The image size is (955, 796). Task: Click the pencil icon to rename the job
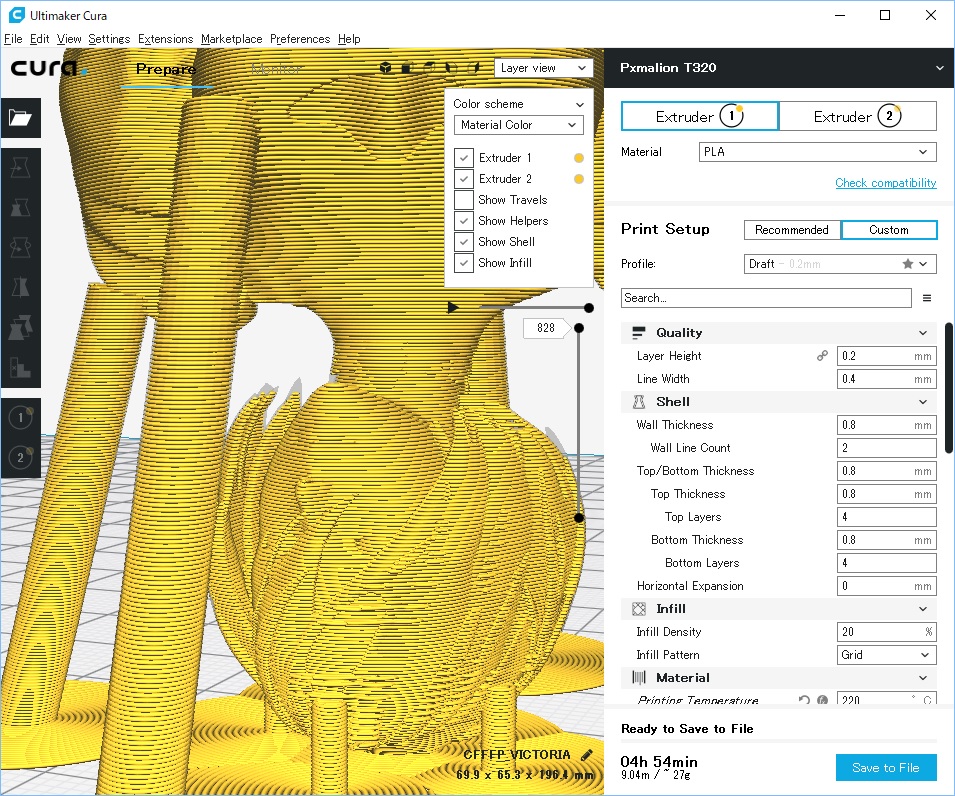(x=587, y=755)
